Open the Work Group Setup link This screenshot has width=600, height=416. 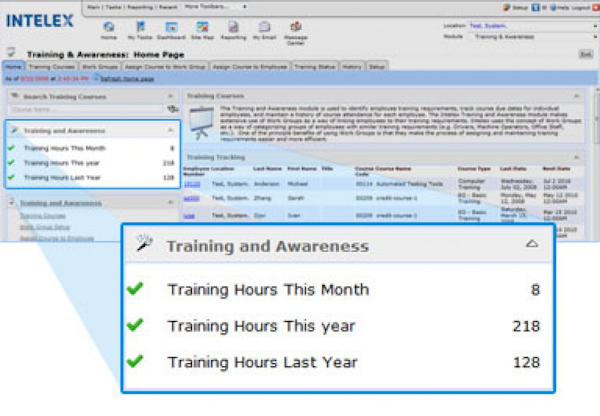coord(45,227)
